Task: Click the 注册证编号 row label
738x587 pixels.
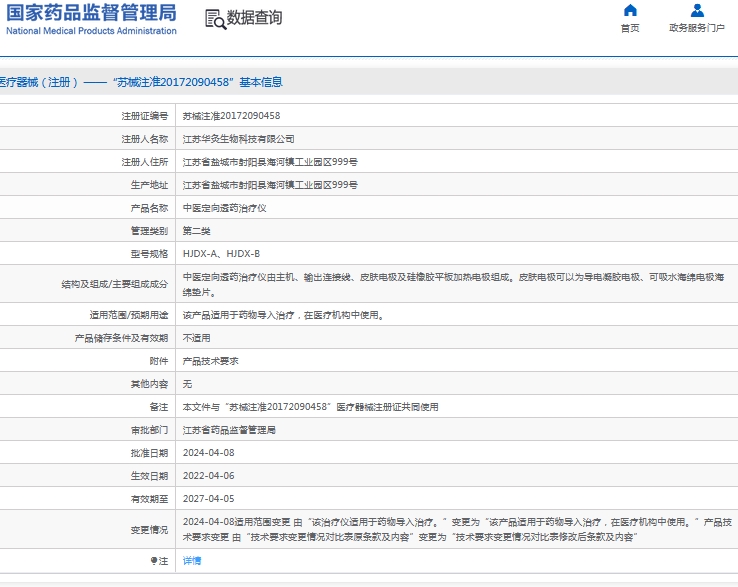Action: pyautogui.click(x=144, y=116)
